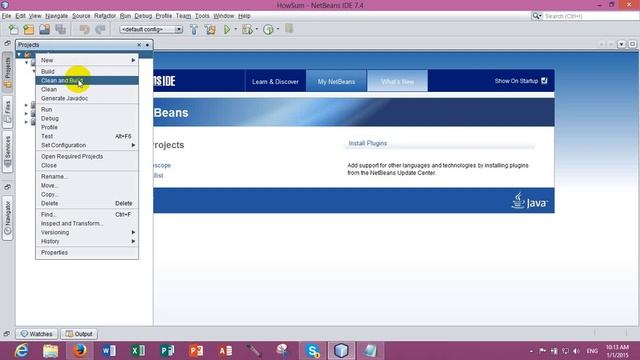640x360 pixels.
Task: Click the volume icon in system tray
Action: coord(576,351)
